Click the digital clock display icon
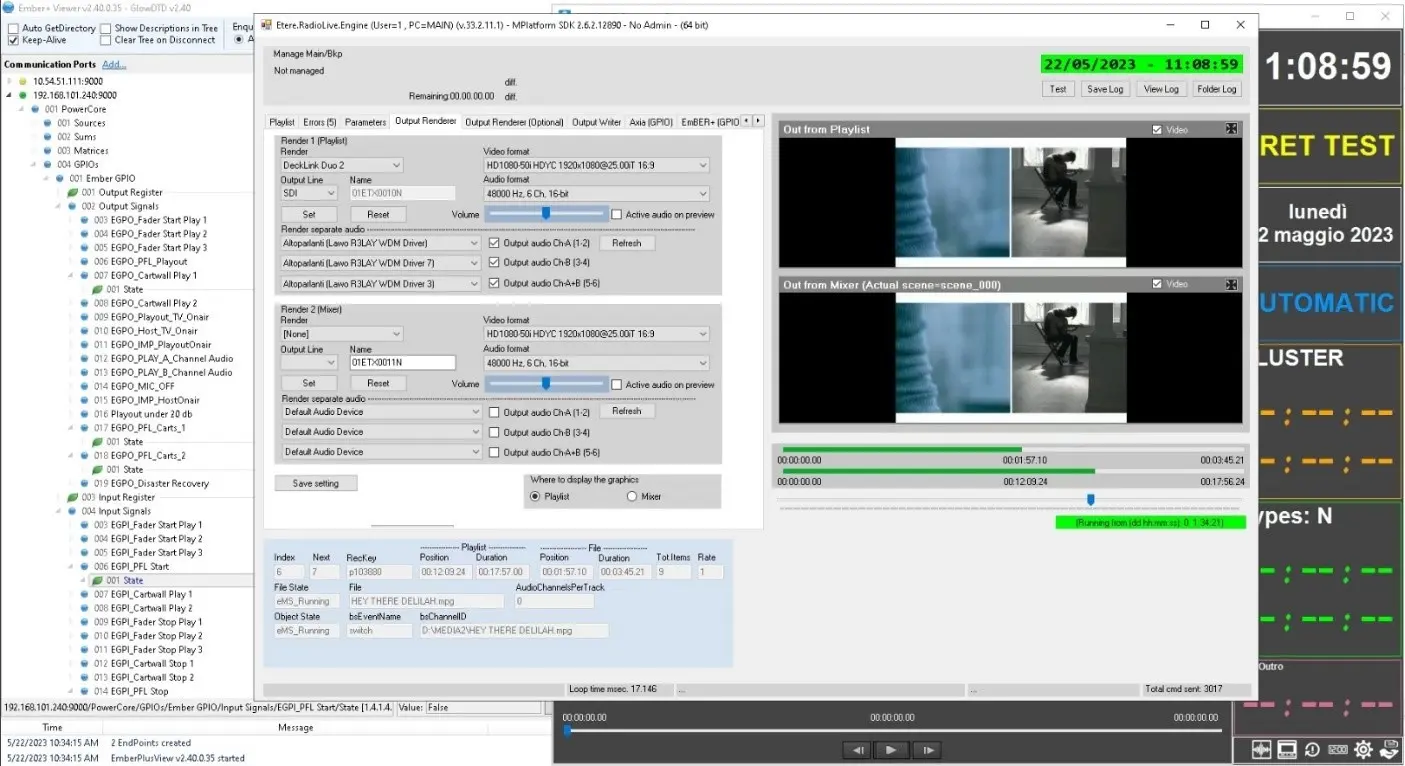 [1338, 750]
